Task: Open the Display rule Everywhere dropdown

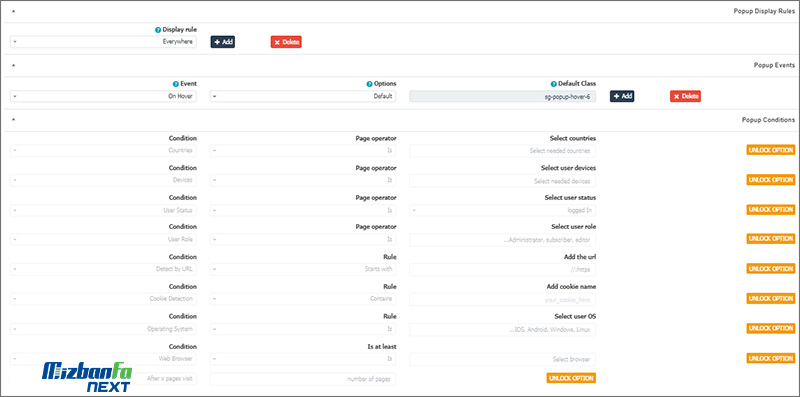Action: coord(103,42)
